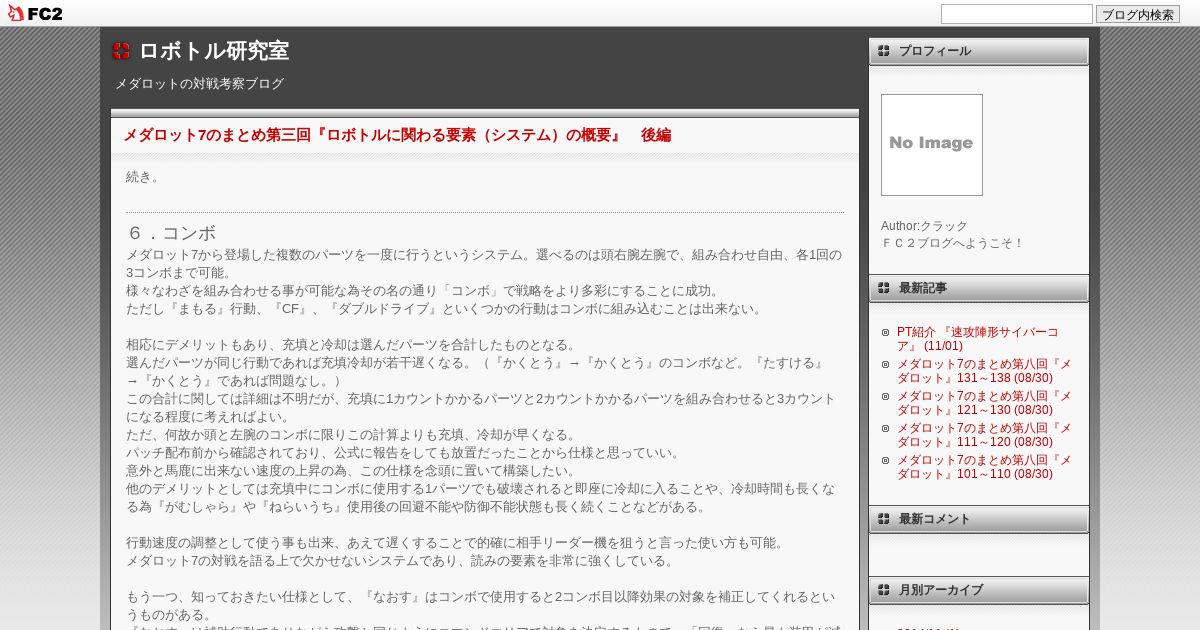Screen dimensions: 1200x630
Task: Click the プロフィール header label
Action: 934,51
